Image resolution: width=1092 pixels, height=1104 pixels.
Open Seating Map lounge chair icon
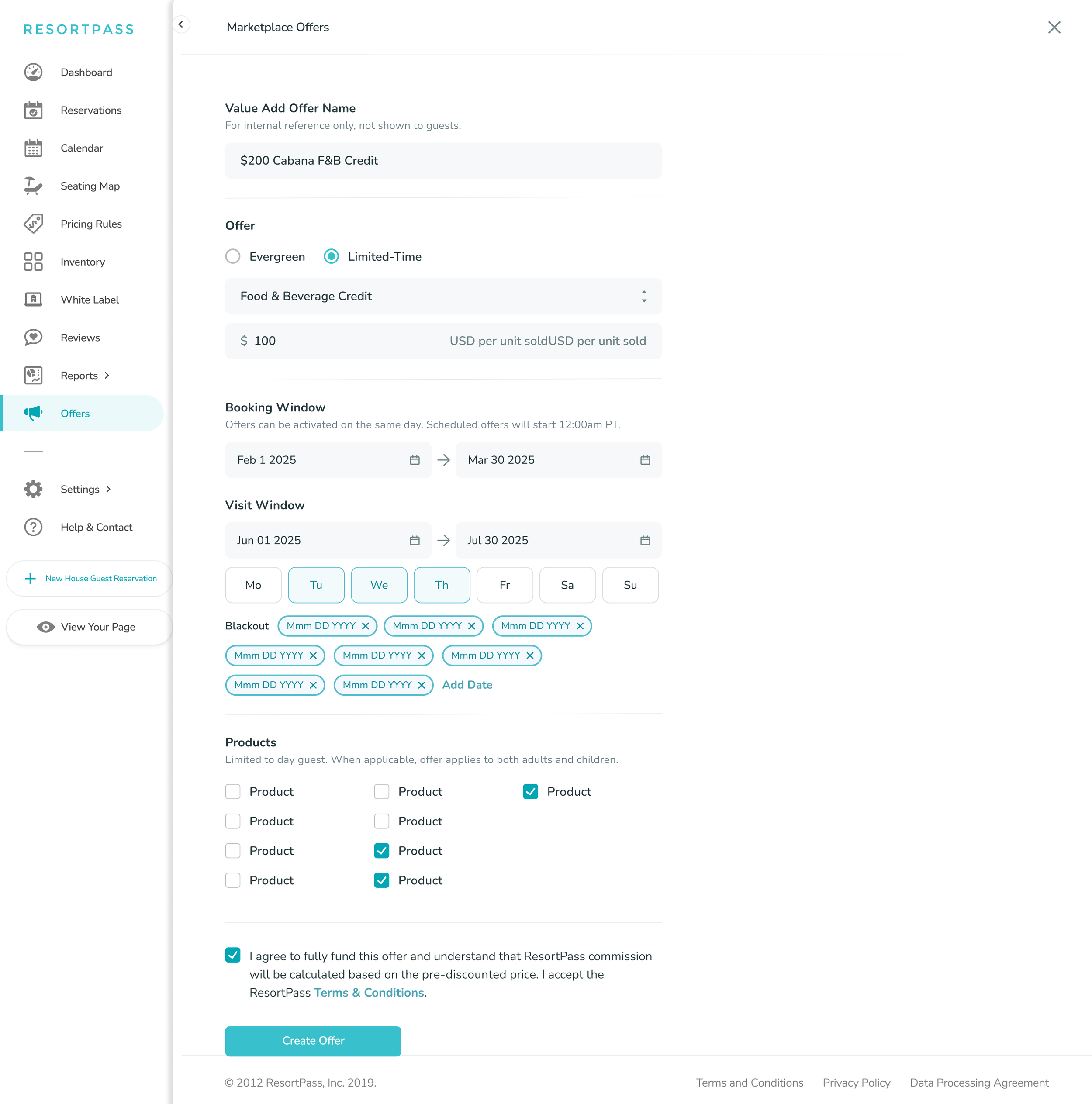pyautogui.click(x=33, y=186)
